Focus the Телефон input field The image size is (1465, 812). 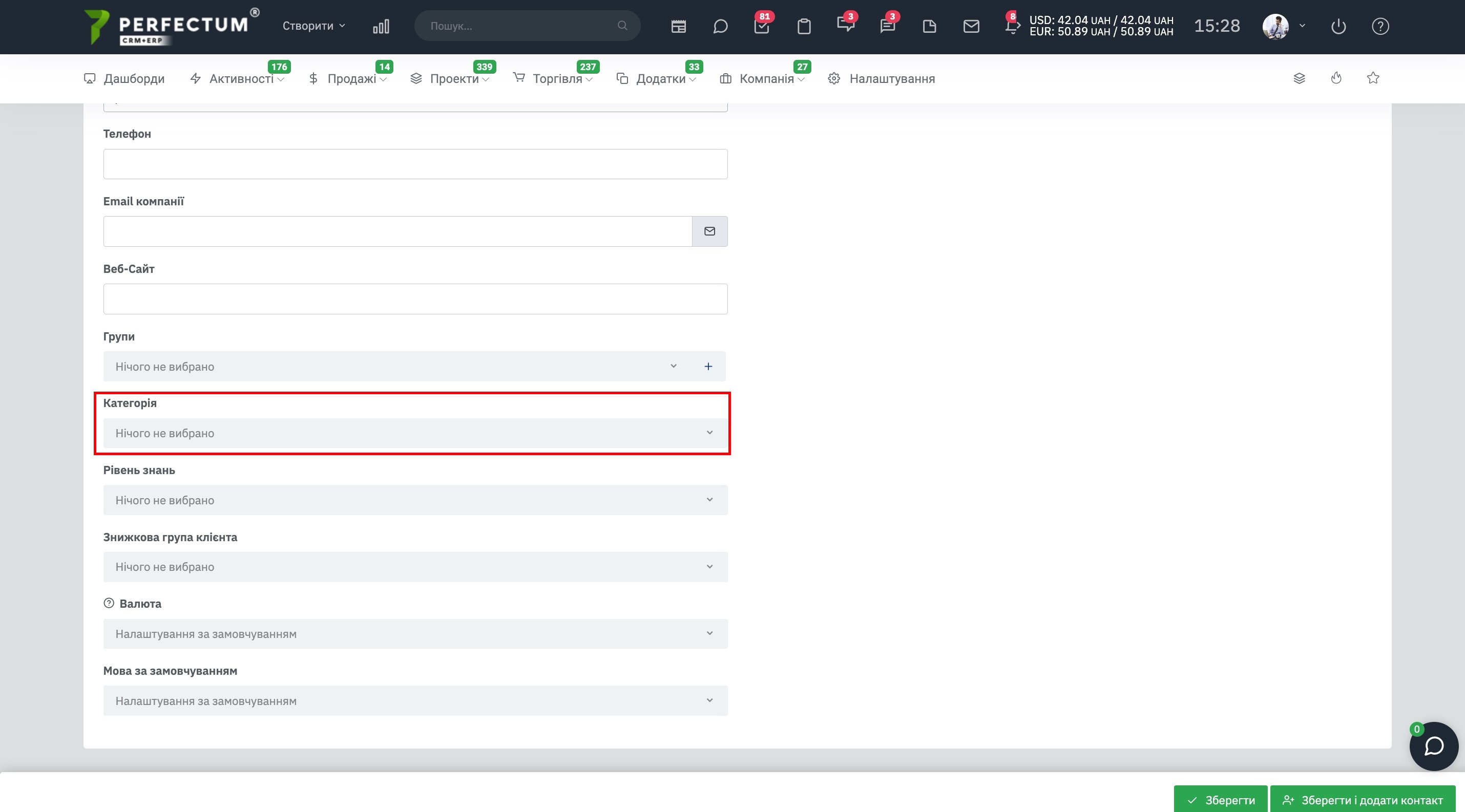point(415,164)
